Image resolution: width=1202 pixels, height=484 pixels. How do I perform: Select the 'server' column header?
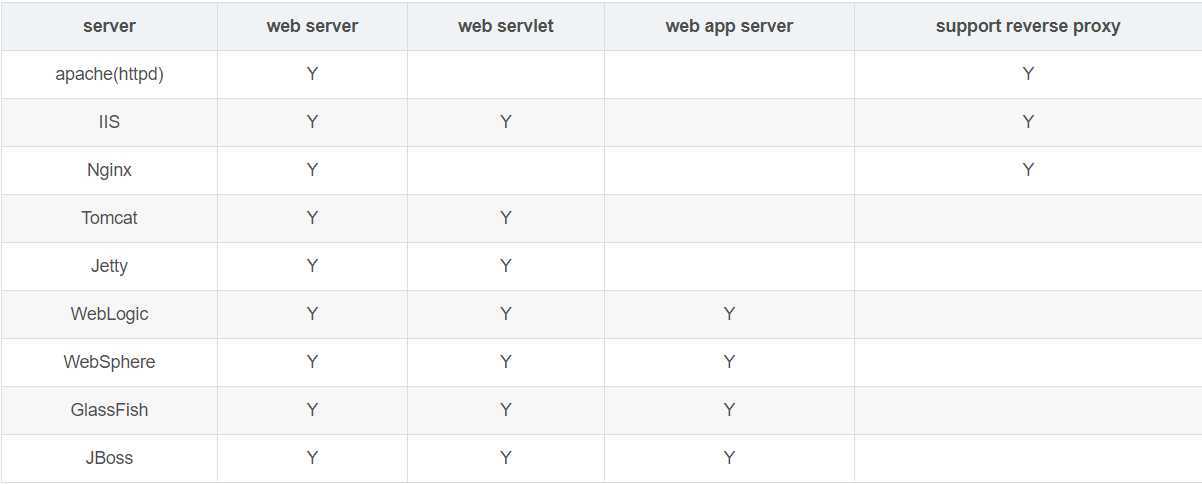point(109,26)
